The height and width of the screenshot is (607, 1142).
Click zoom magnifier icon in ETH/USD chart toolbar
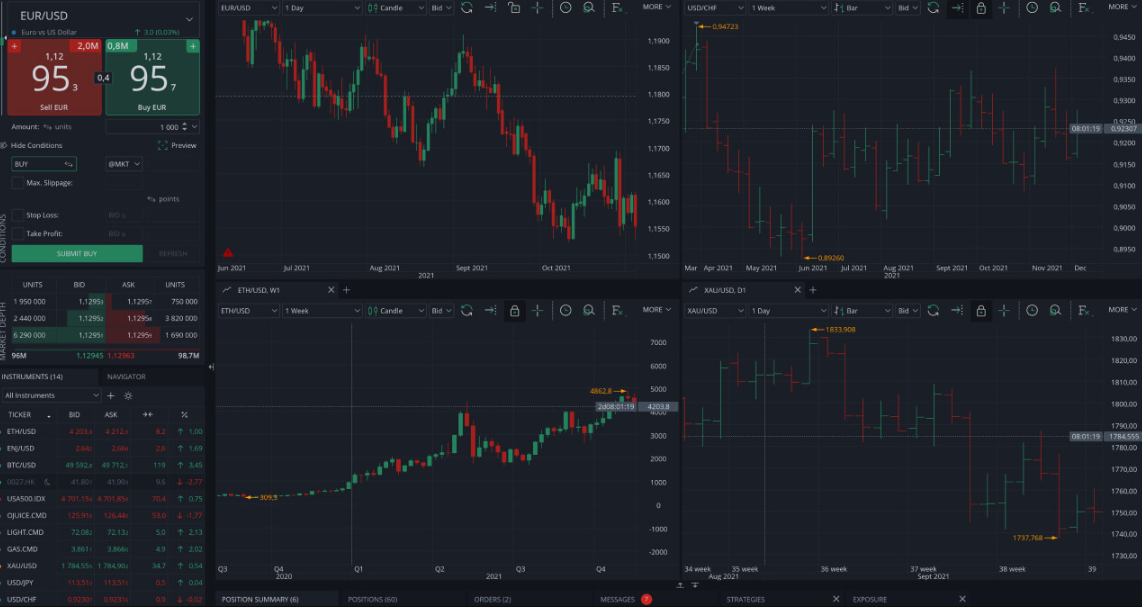tap(589, 310)
